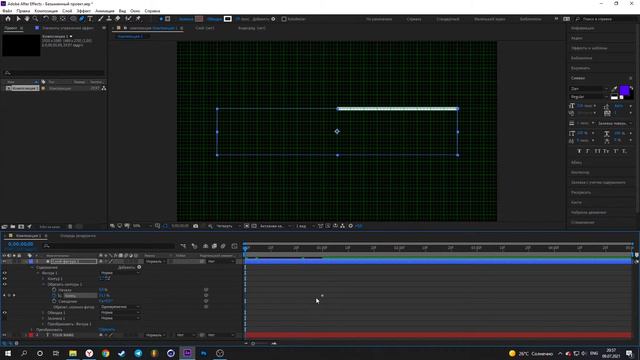Select the Clone Stamp tool
This screenshot has width=640, height=360.
(x=109, y=19)
